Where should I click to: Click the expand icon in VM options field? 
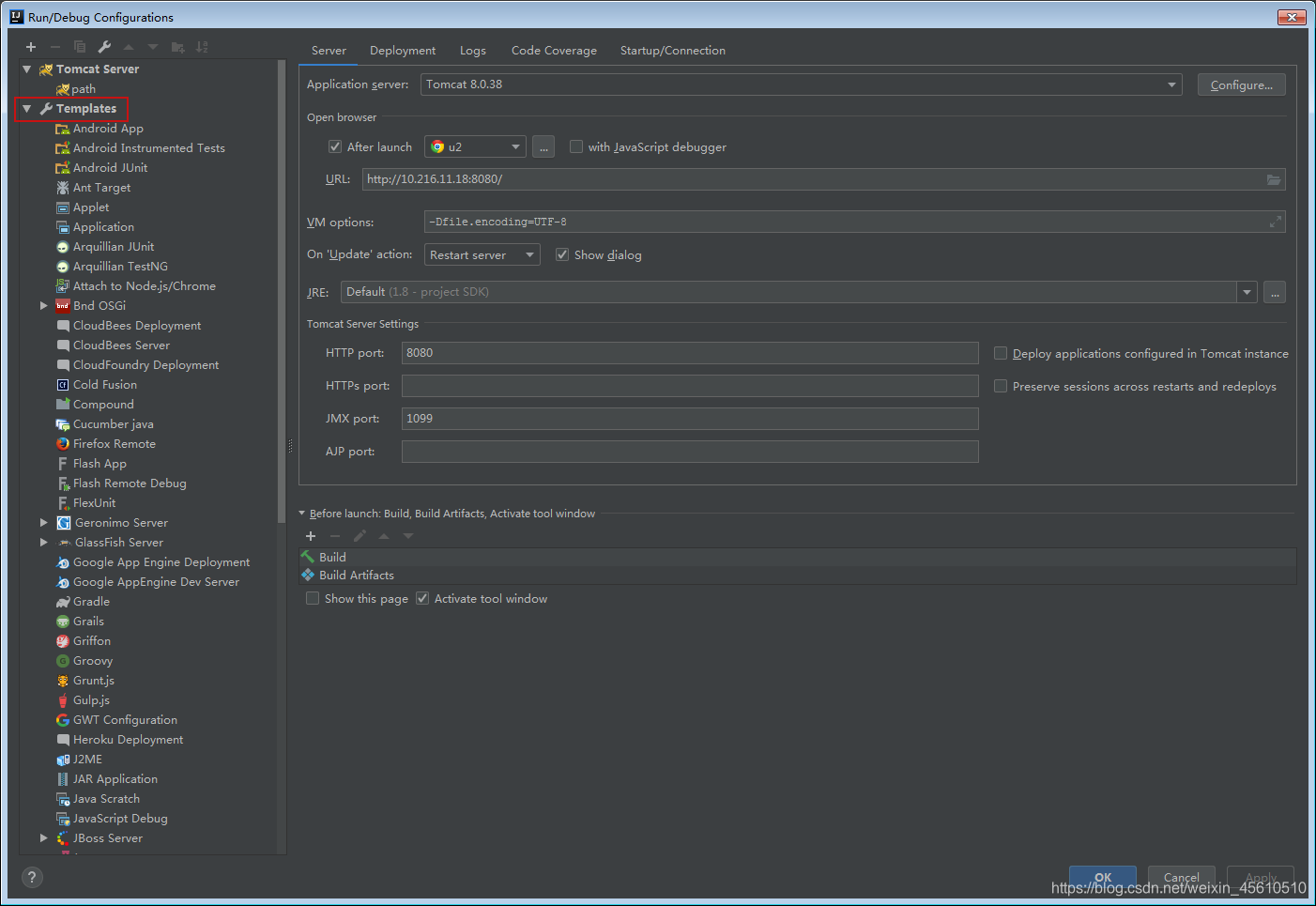pyautogui.click(x=1276, y=222)
